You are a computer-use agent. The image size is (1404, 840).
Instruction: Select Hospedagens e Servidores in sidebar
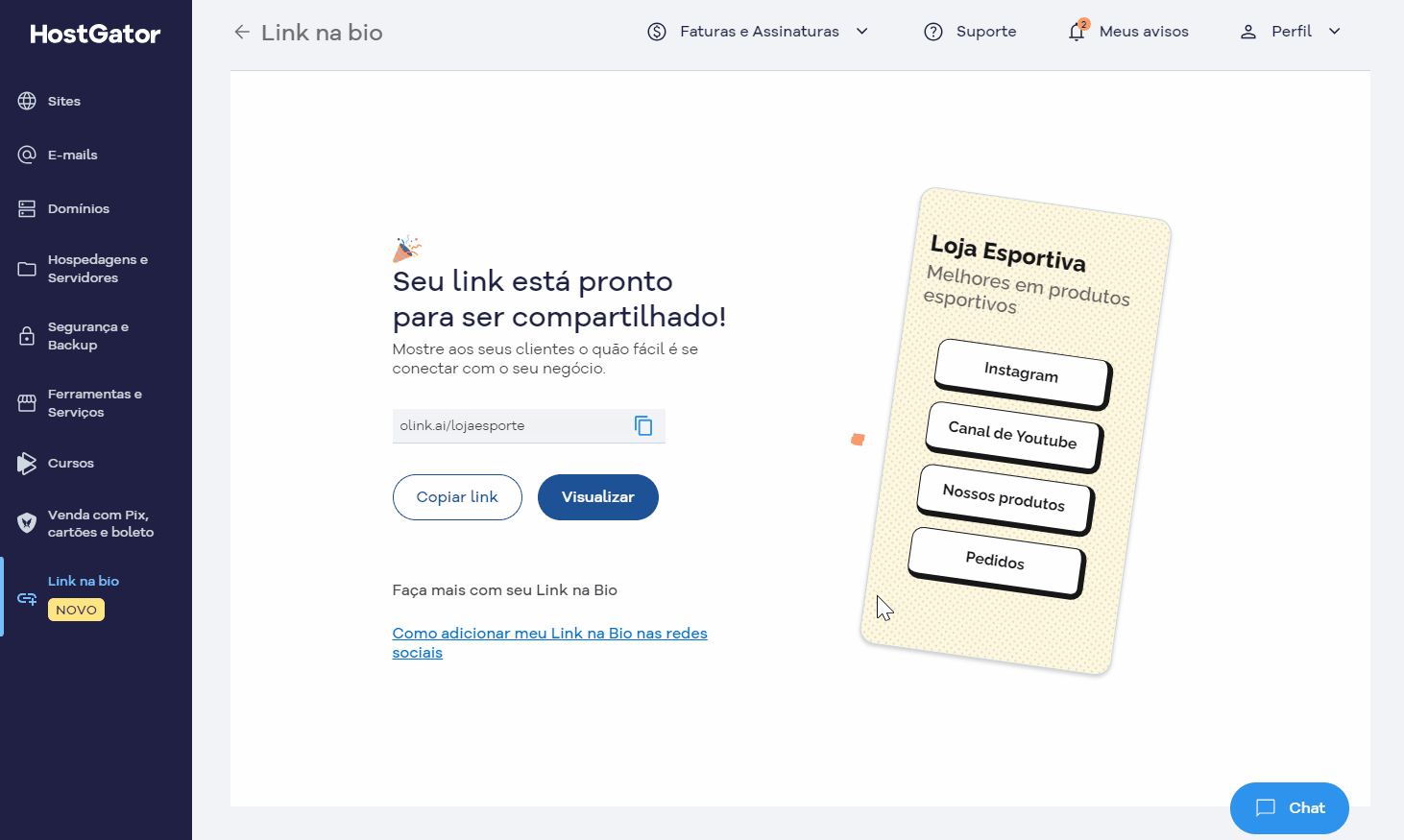coord(96,269)
